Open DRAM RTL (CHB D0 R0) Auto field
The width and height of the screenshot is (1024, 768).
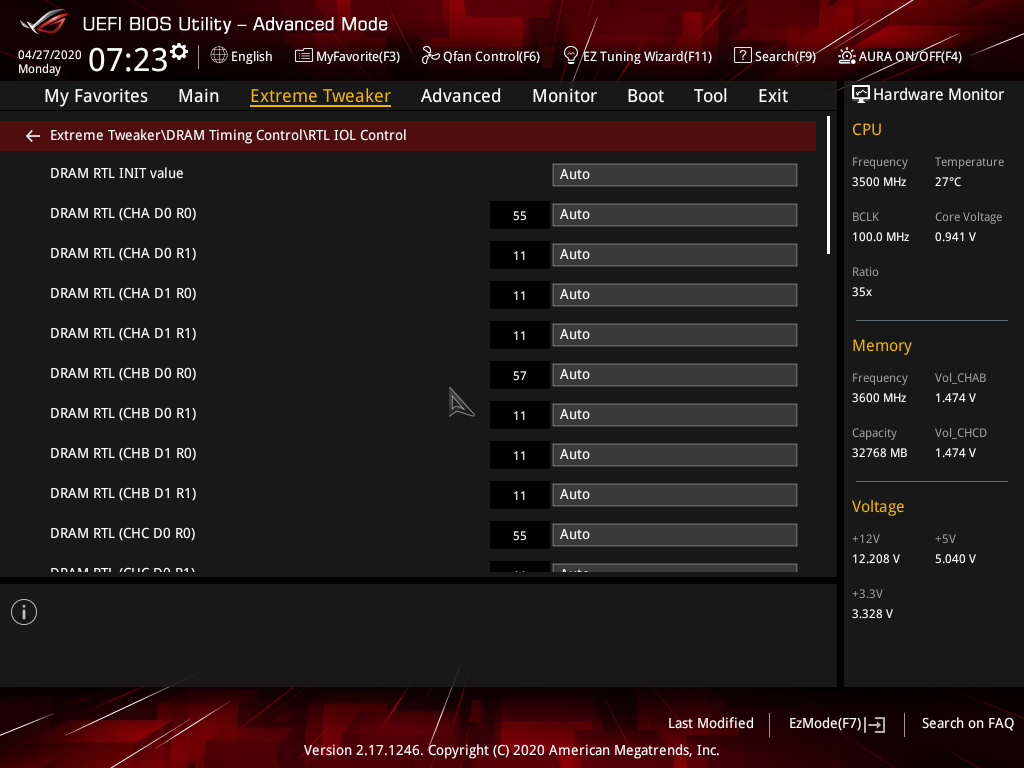(x=675, y=374)
